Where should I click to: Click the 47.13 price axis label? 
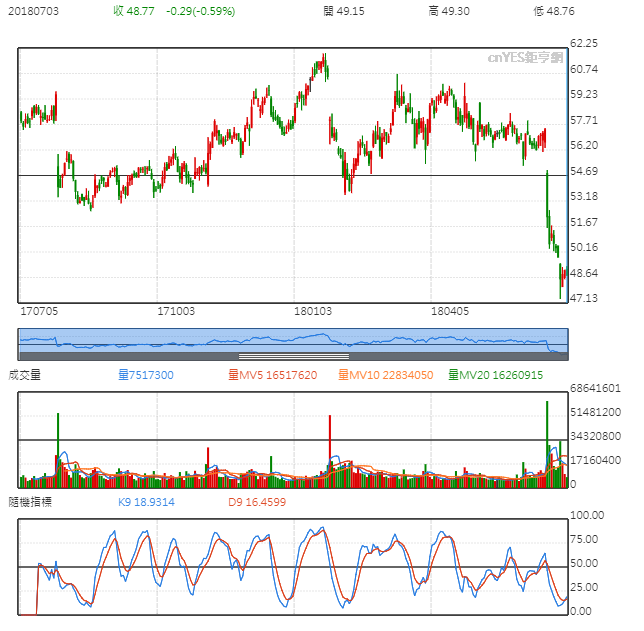coord(584,298)
